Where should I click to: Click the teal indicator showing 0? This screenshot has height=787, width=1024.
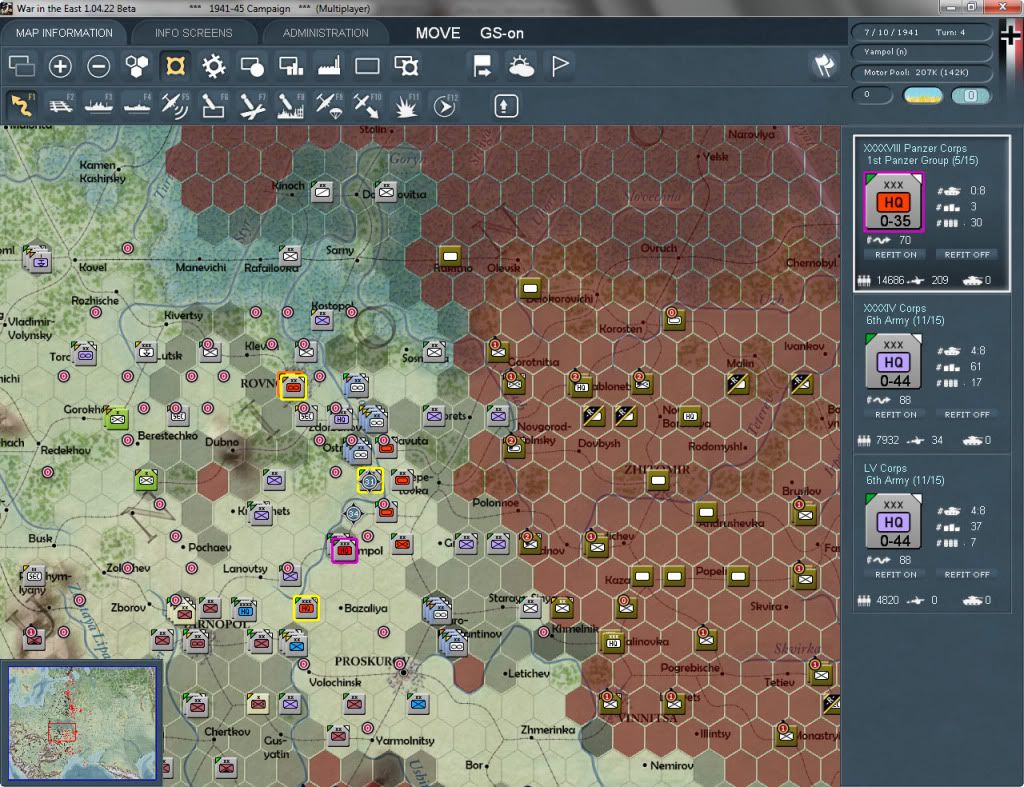pyautogui.click(x=970, y=95)
